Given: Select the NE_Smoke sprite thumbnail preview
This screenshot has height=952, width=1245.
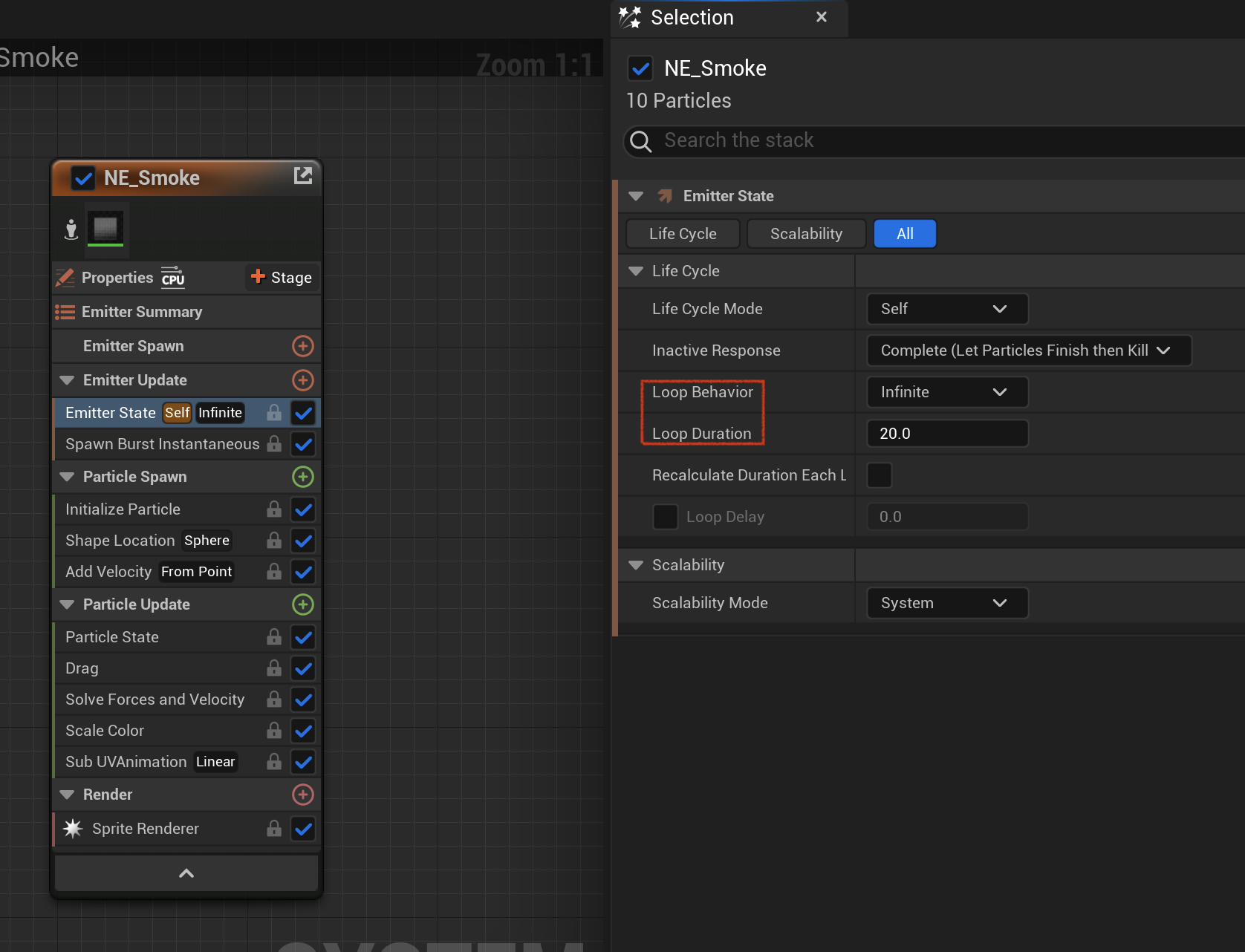Looking at the screenshot, I should (x=105, y=228).
